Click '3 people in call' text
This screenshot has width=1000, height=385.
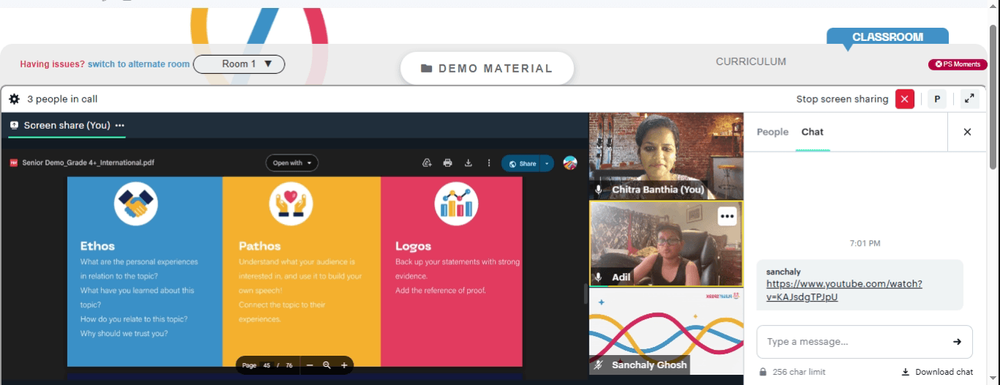click(62, 99)
